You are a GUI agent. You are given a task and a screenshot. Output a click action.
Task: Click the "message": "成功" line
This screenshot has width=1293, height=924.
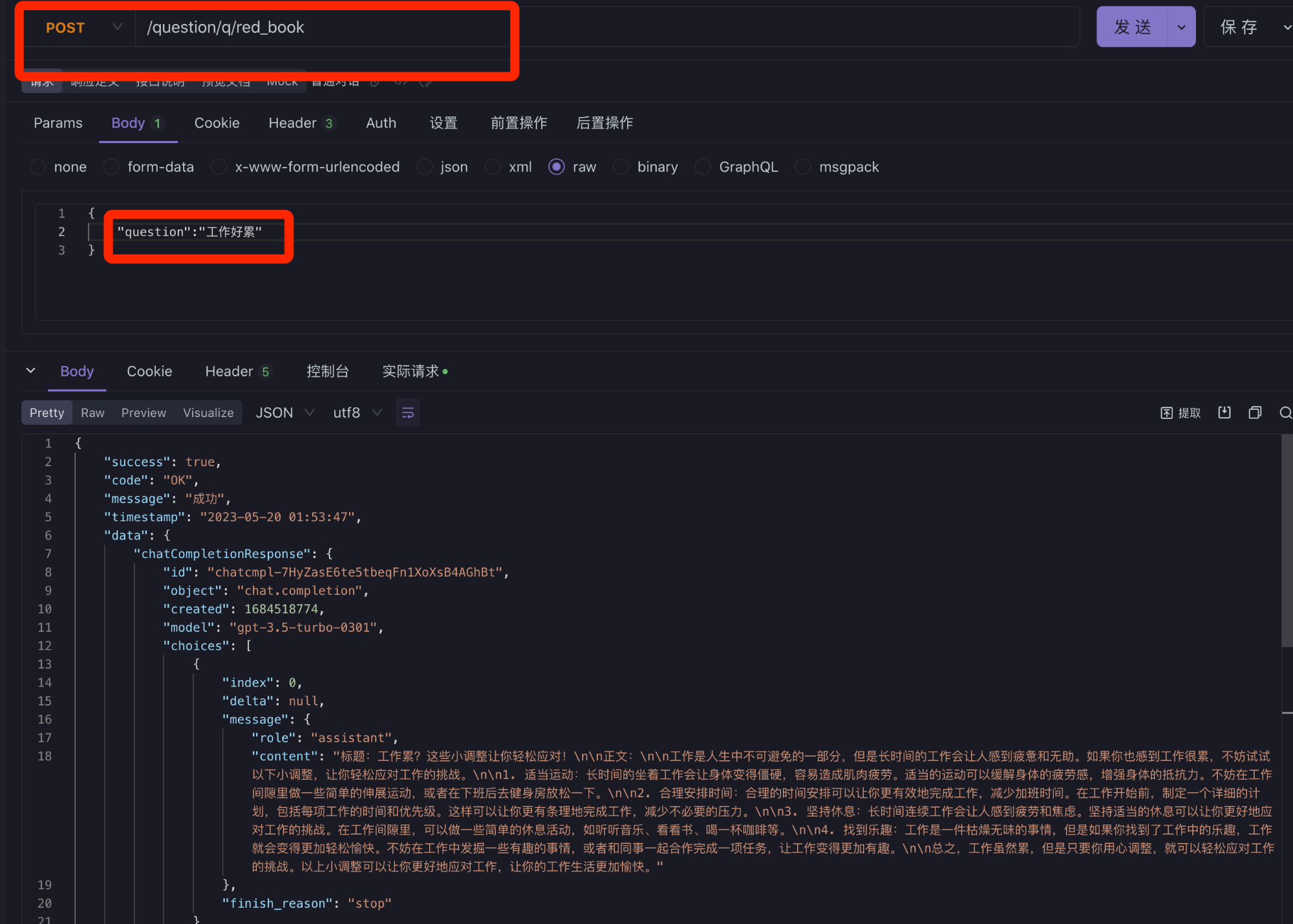[x=167, y=499]
